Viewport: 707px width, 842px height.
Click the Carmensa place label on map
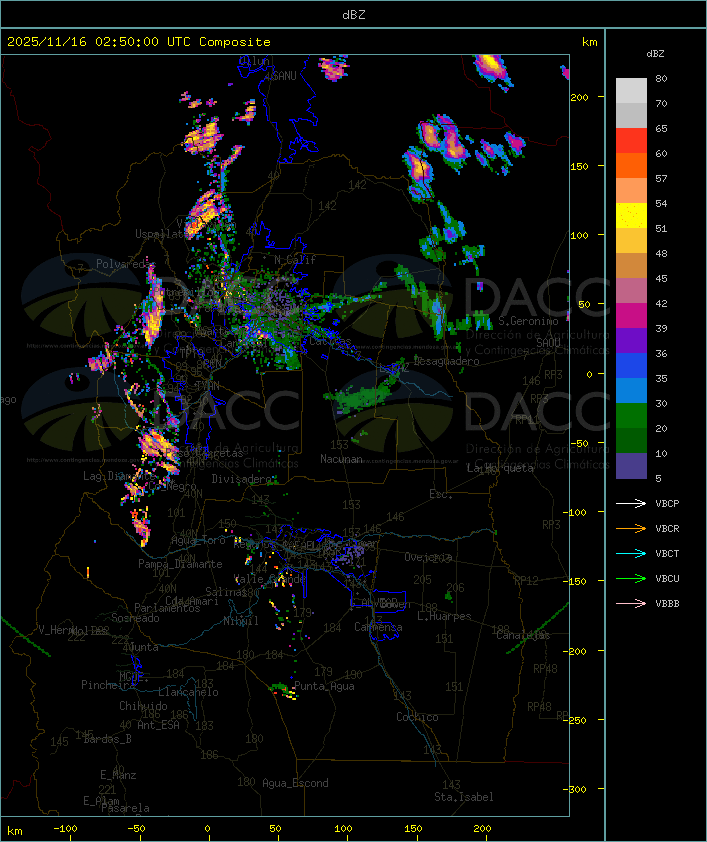[x=378, y=627]
